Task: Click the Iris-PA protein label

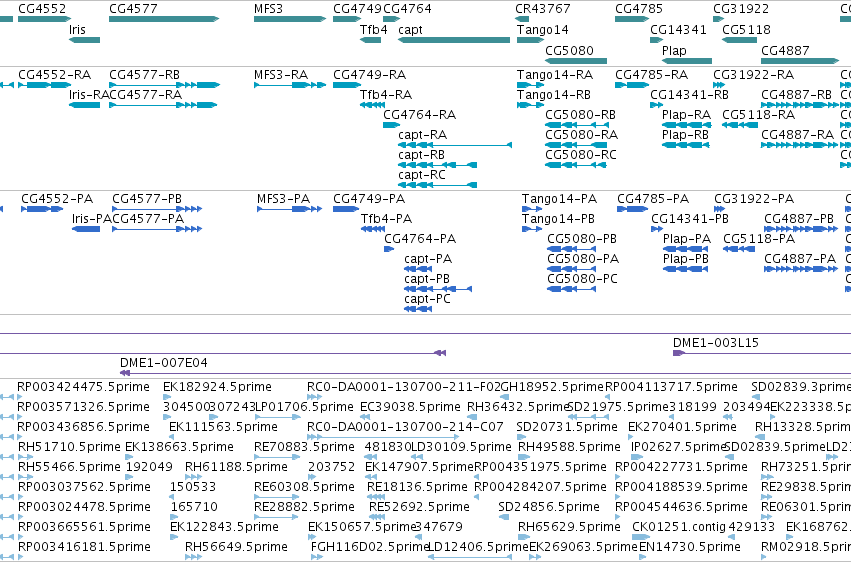Action: pos(92,219)
